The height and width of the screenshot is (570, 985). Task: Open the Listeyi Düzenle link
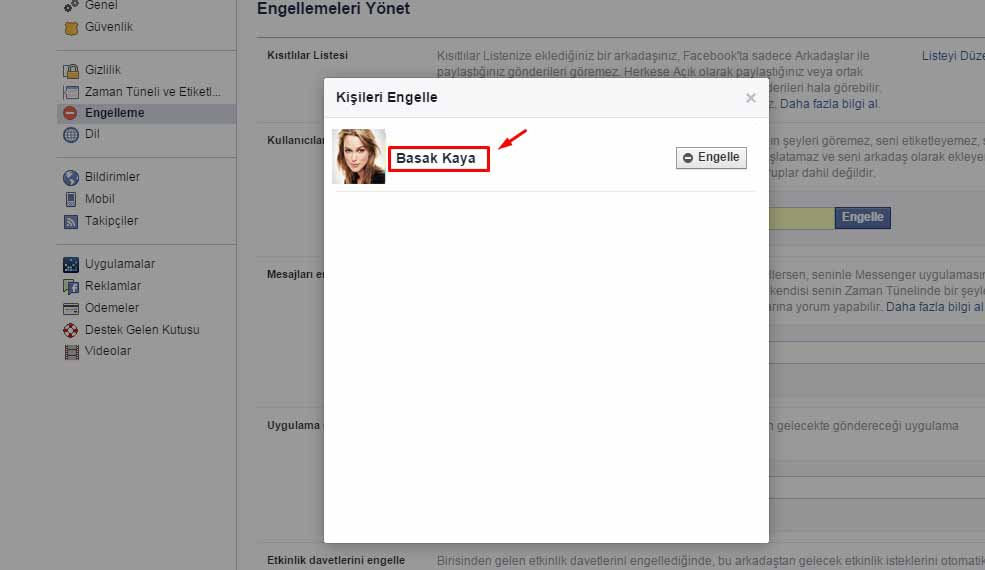click(x=952, y=56)
